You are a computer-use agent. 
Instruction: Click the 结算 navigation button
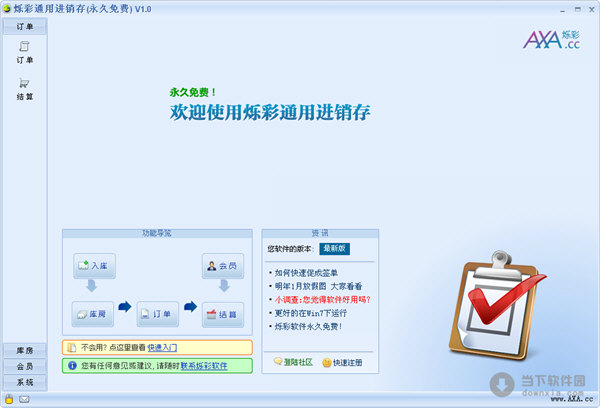pos(223,315)
